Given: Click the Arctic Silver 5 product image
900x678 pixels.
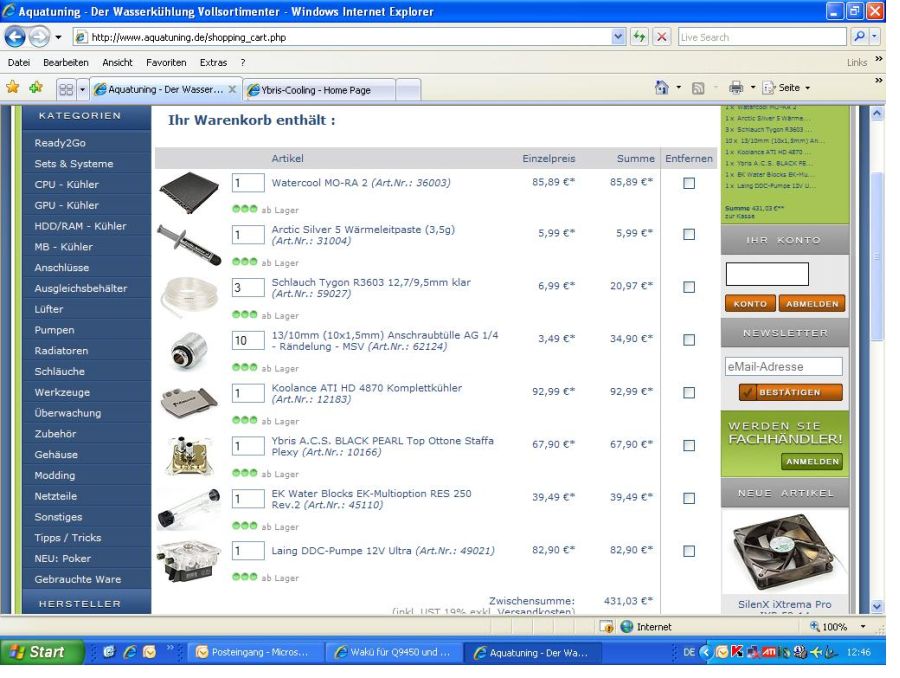Looking at the screenshot, I should pyautogui.click(x=189, y=245).
